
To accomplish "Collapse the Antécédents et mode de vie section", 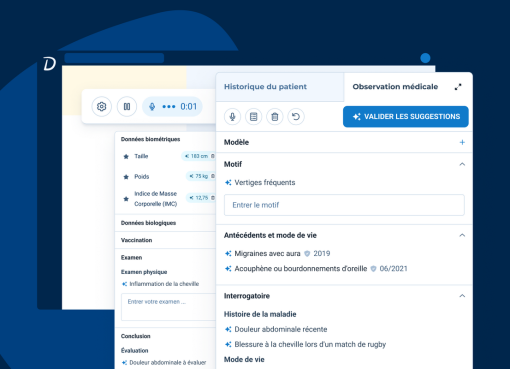I will pos(462,235).
